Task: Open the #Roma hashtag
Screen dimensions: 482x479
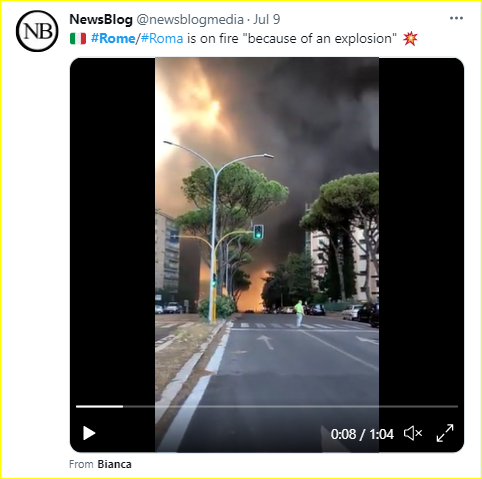Action: click(x=162, y=39)
